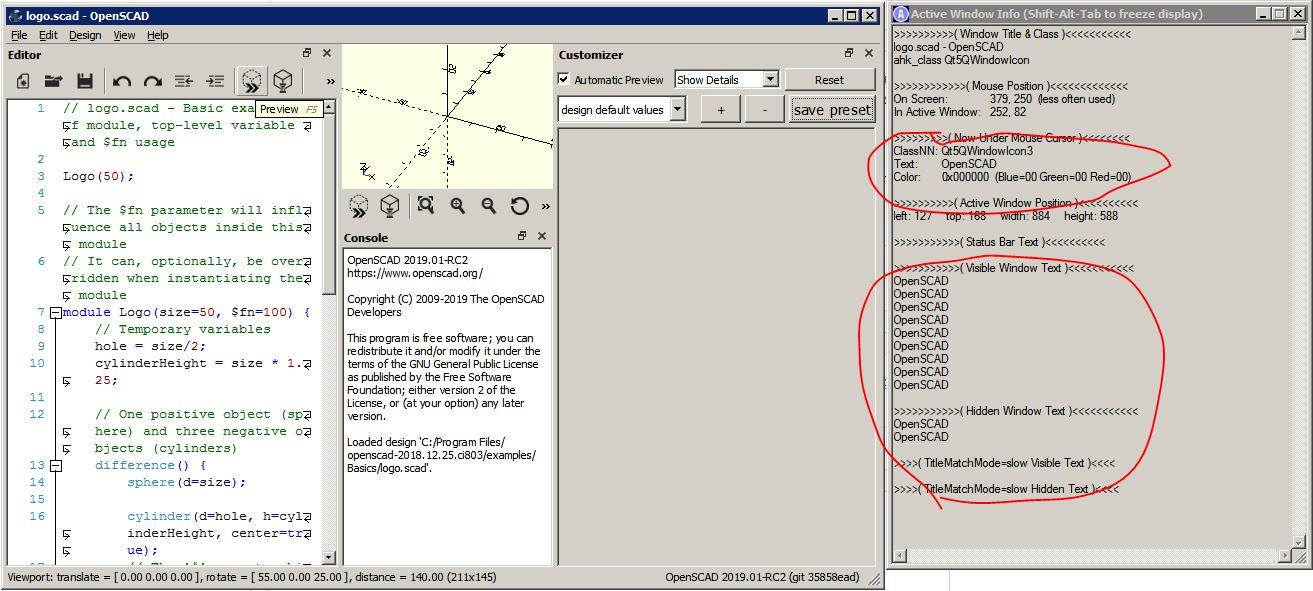Undo last edit in Editor toolbar
Viewport: 1313px width, 591px height.
(x=122, y=81)
